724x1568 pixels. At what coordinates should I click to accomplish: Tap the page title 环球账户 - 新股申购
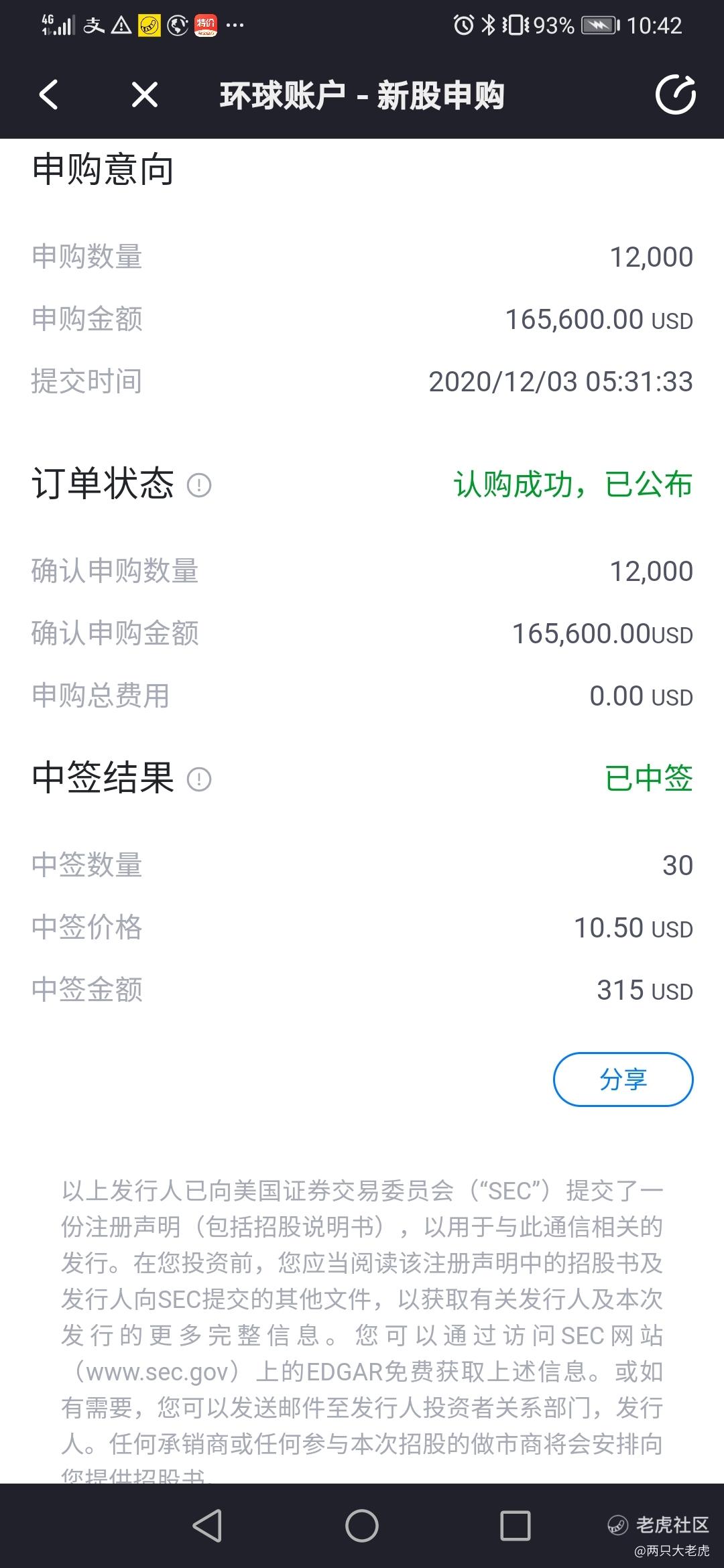(362, 95)
